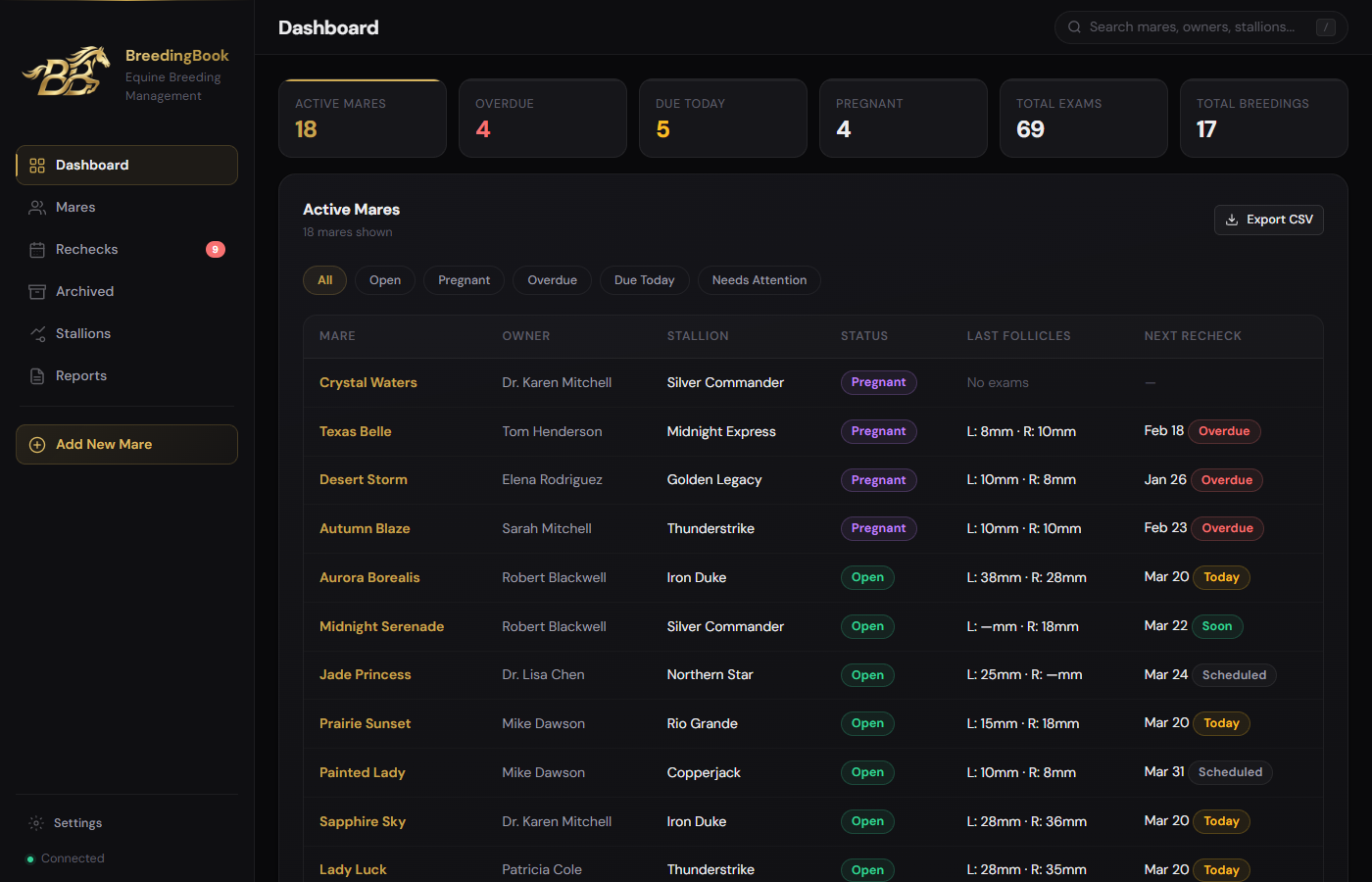Click the Archived box icon

pyautogui.click(x=37, y=292)
